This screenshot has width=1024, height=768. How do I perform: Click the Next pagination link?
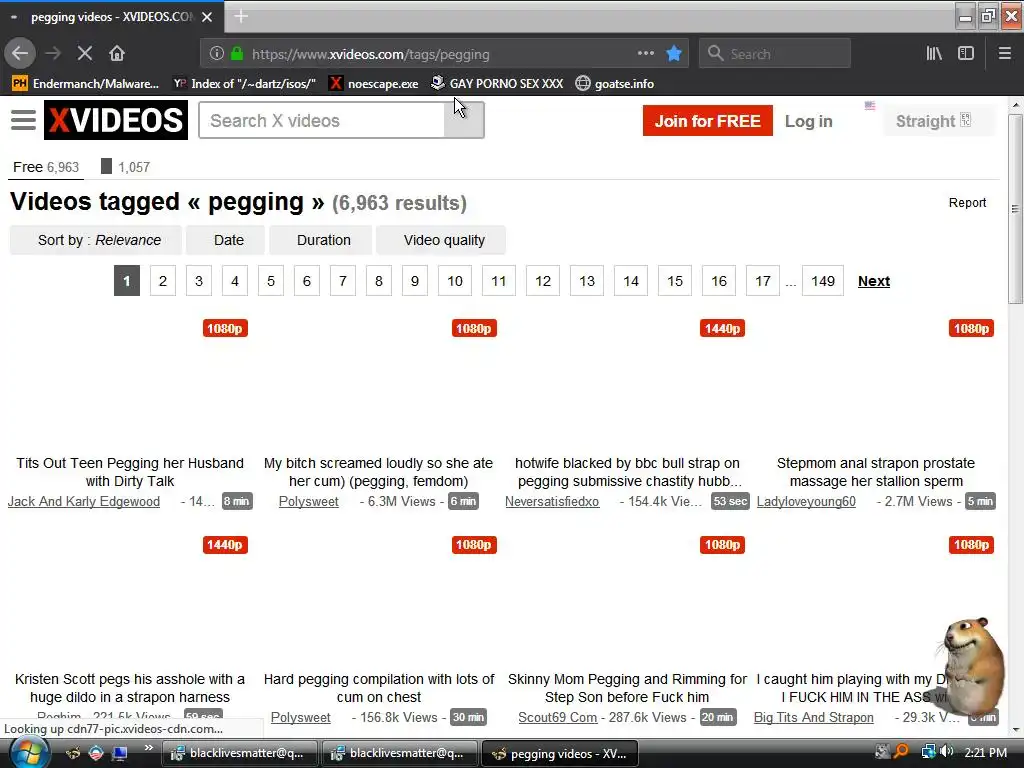tap(874, 281)
